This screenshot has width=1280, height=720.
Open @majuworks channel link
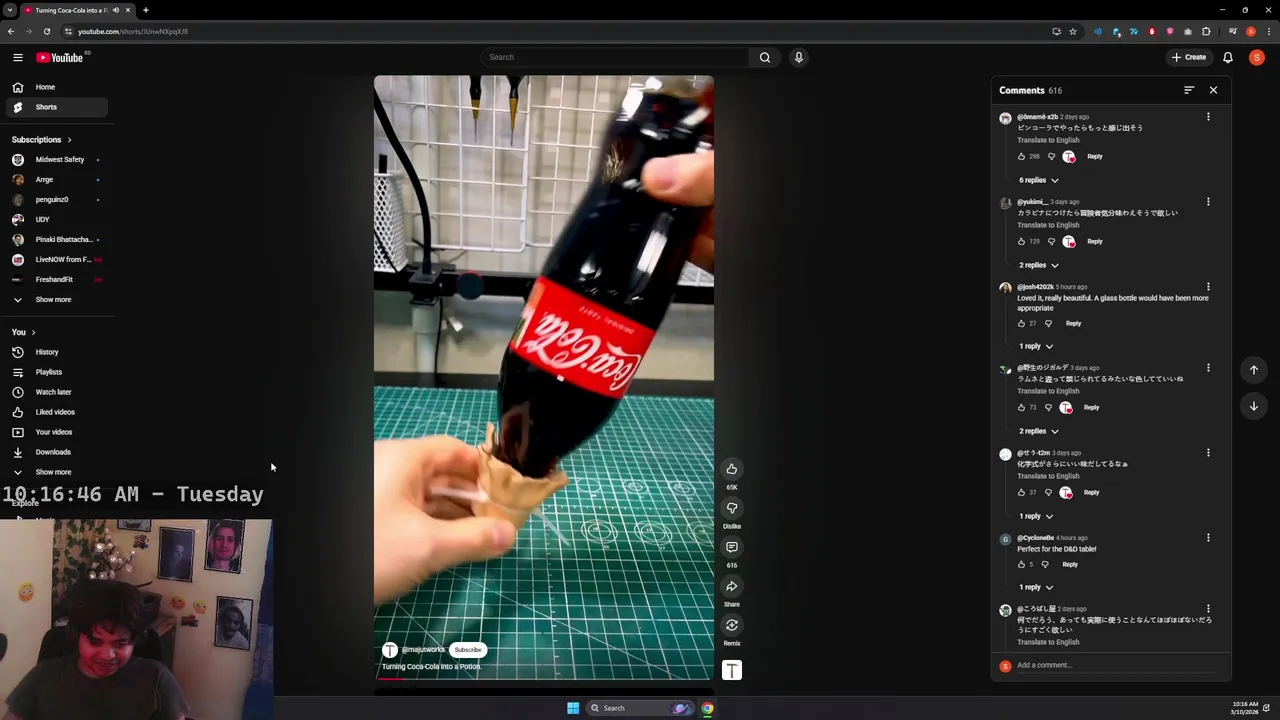tap(423, 650)
